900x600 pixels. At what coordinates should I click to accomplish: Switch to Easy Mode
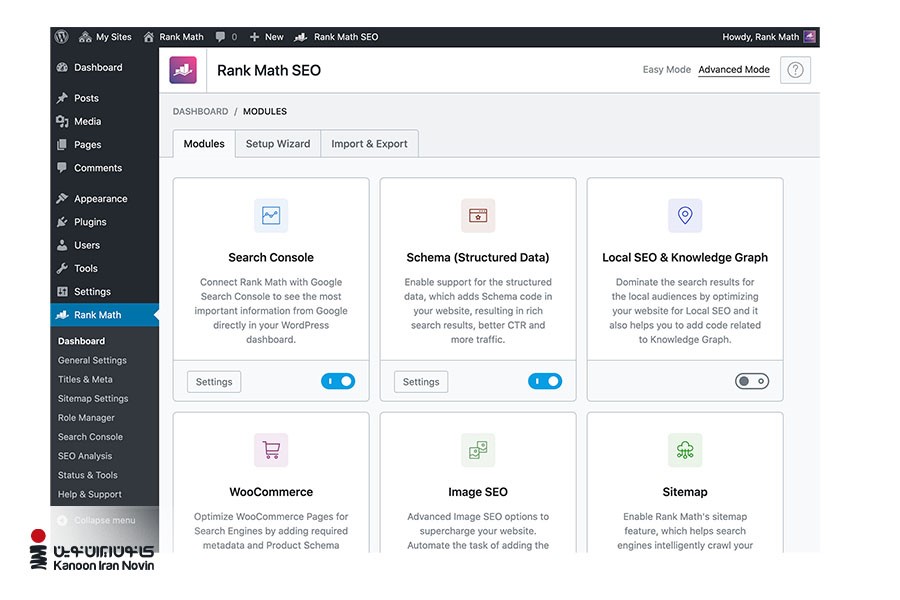coord(666,70)
